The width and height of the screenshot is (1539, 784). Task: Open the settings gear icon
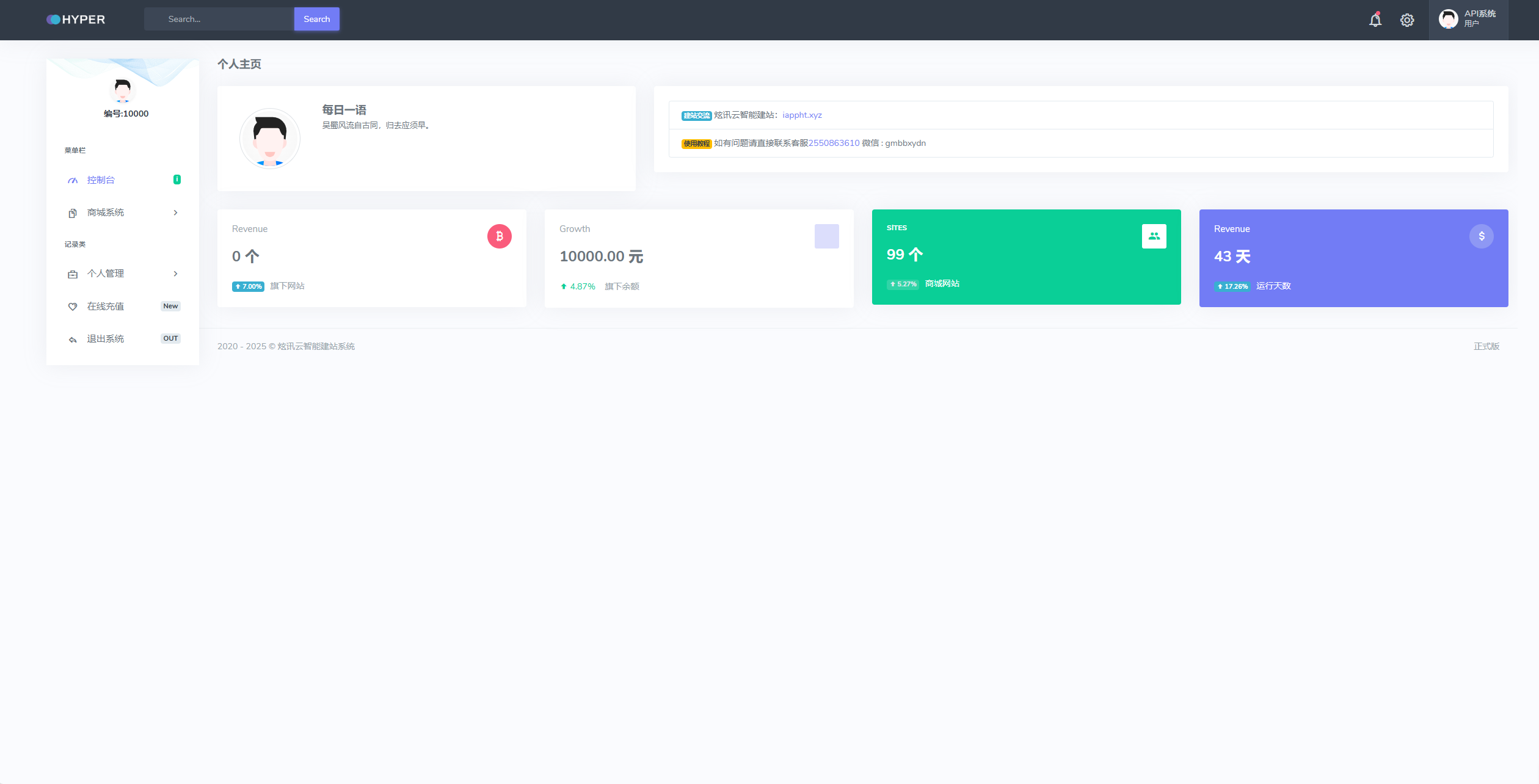click(x=1407, y=20)
